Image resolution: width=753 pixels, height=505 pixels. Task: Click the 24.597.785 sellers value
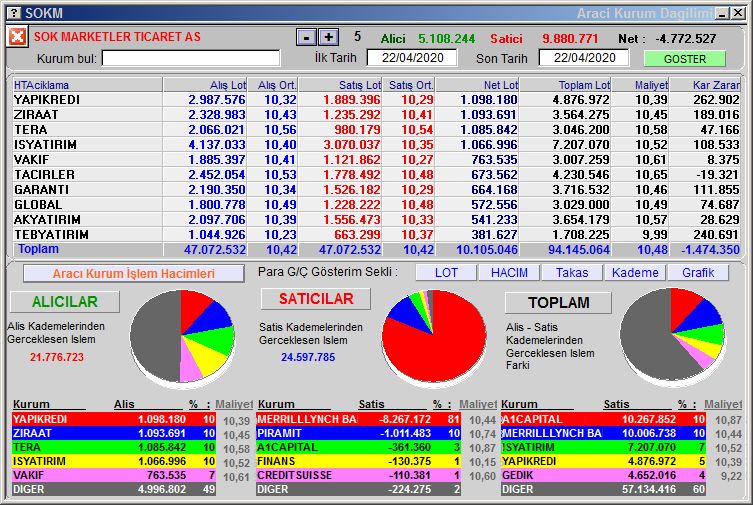click(x=308, y=357)
